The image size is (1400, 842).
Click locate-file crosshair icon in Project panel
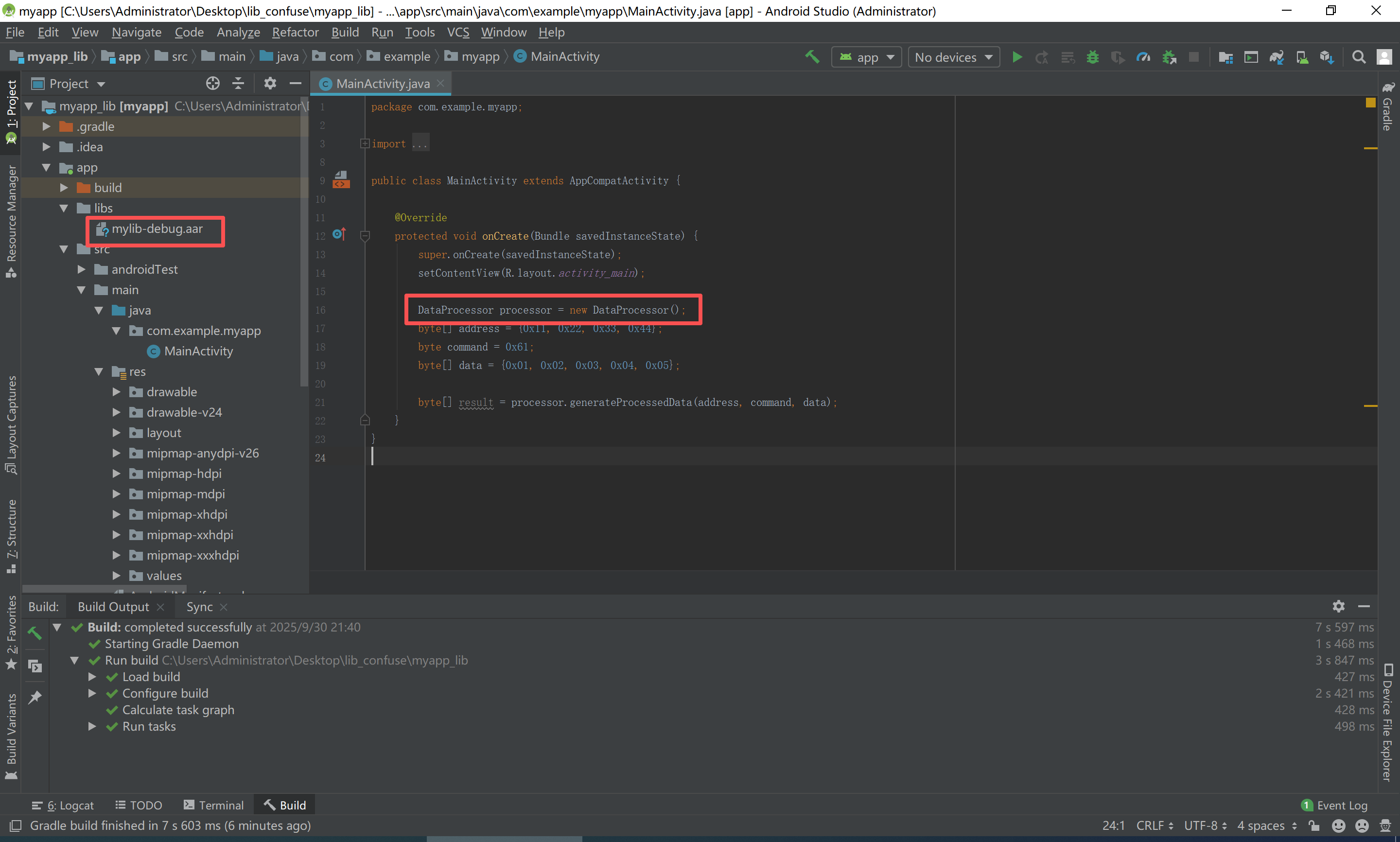pos(213,84)
